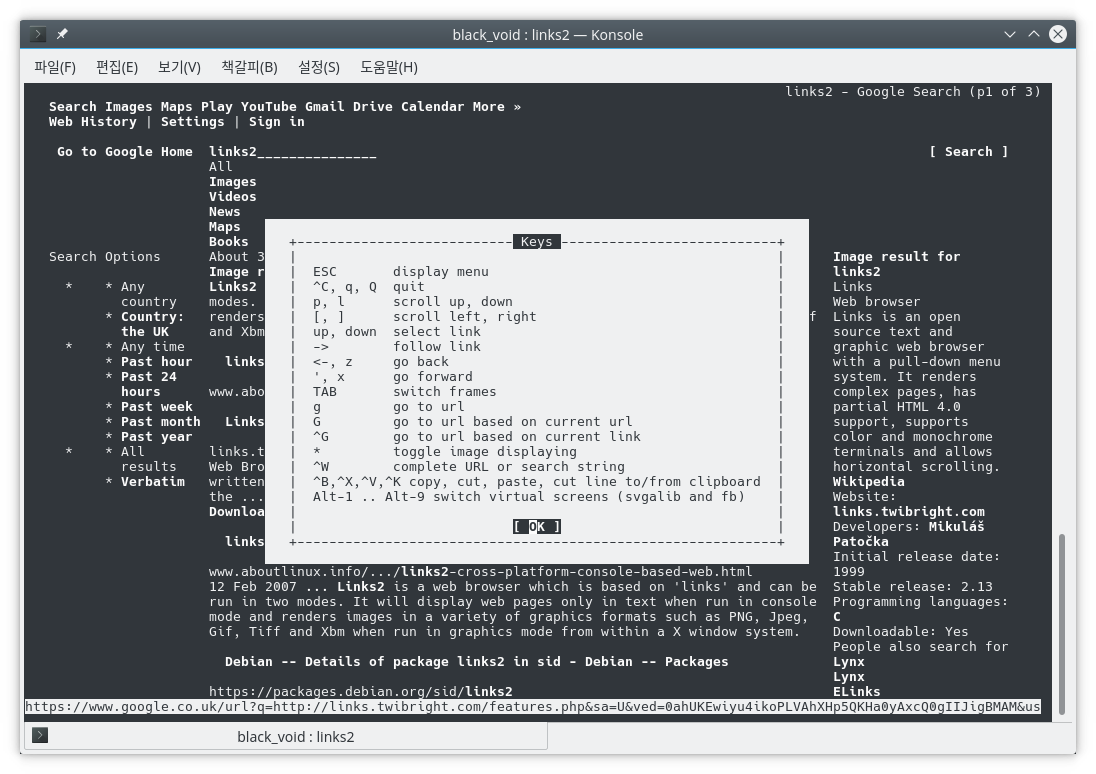Click the new tab terminal icon at bottom
1096x774 pixels.
[x=41, y=735]
